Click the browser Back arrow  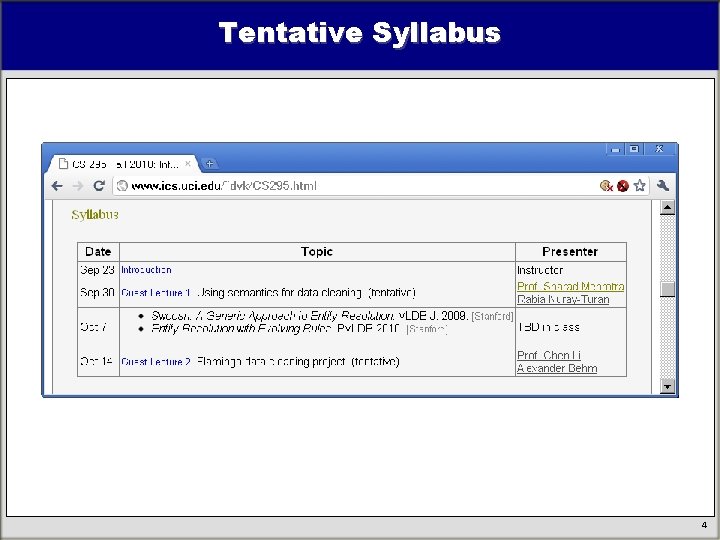(57, 186)
